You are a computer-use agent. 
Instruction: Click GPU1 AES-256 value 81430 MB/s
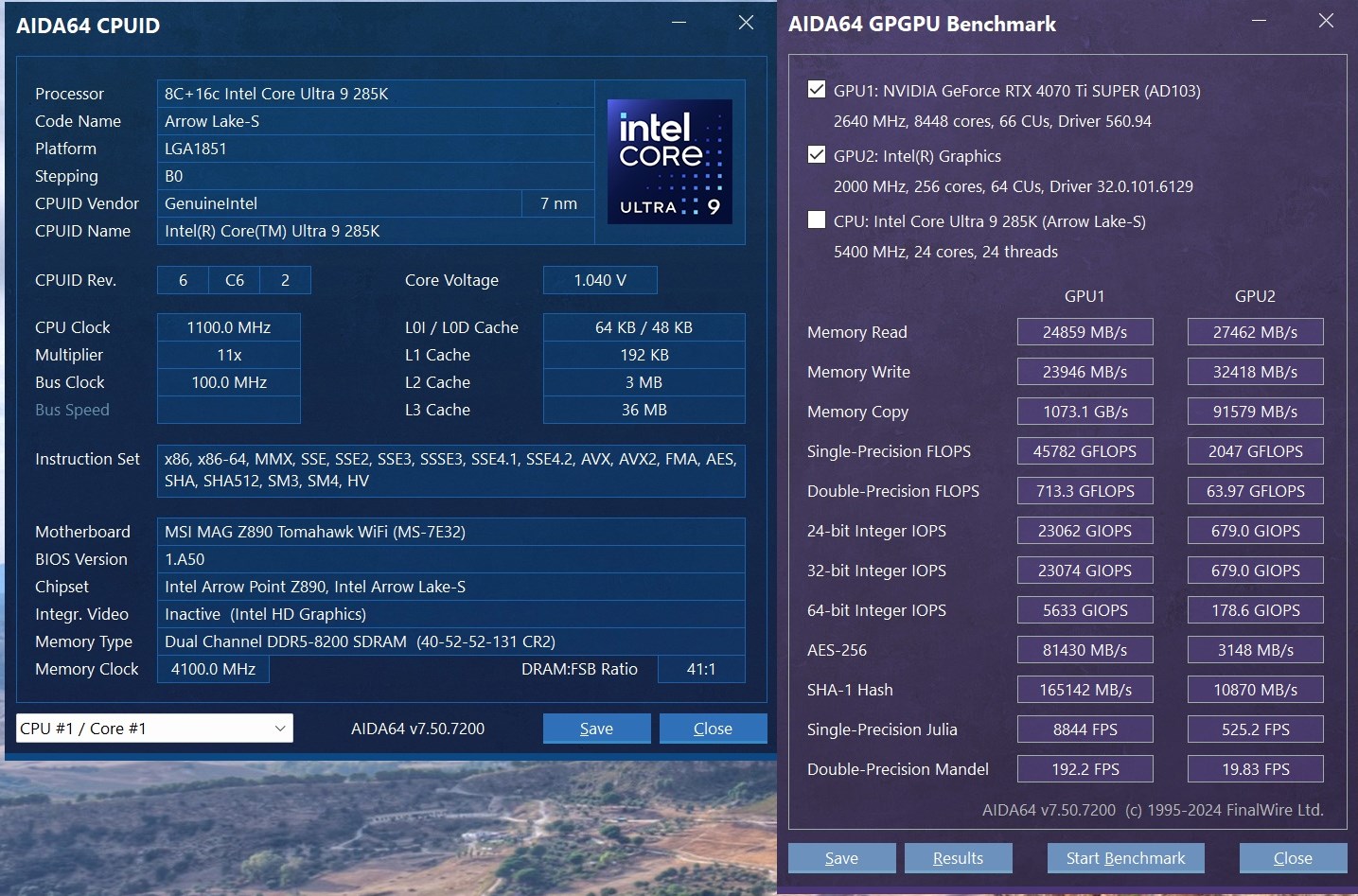[x=1085, y=650]
